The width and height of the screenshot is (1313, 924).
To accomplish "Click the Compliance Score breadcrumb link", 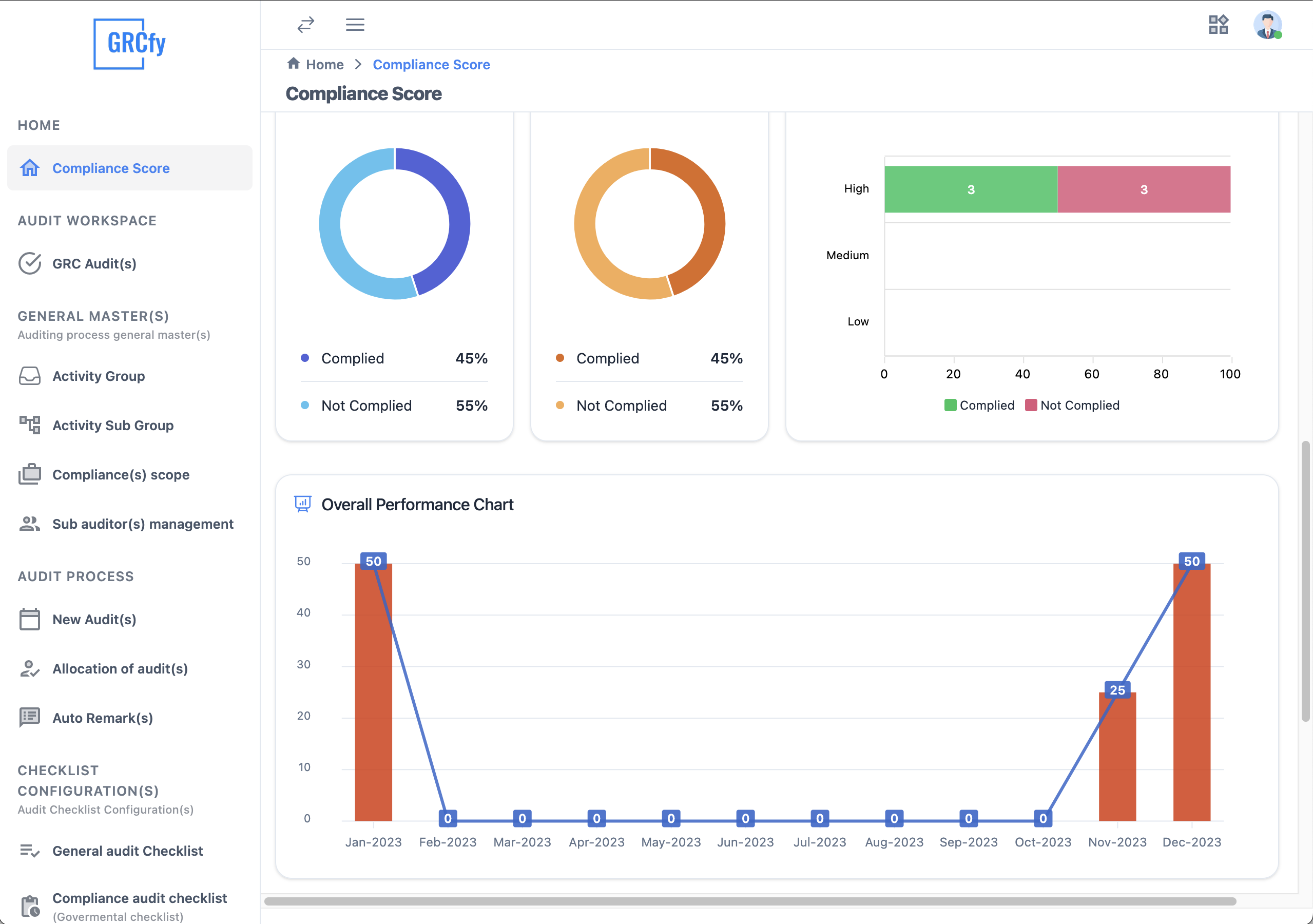I will coord(431,65).
